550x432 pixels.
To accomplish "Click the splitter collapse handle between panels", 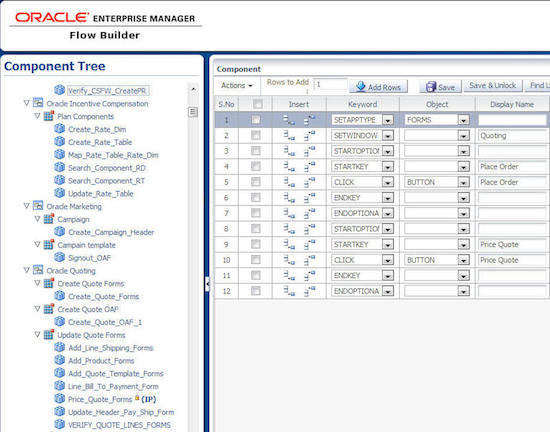I will [207, 284].
